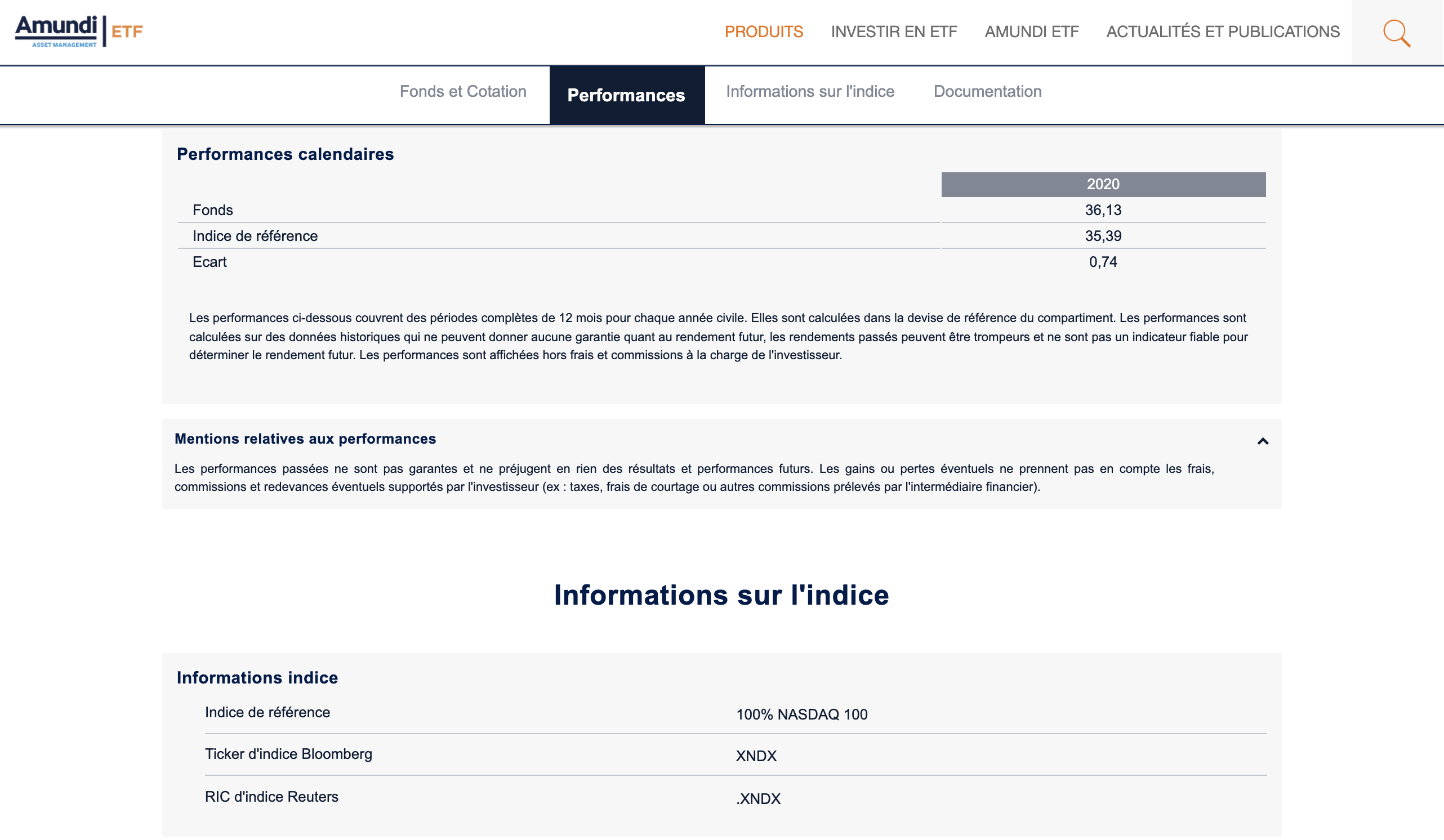Screen dimensions: 1444x840
Task: Click the 2020 column header
Action: tap(1103, 185)
